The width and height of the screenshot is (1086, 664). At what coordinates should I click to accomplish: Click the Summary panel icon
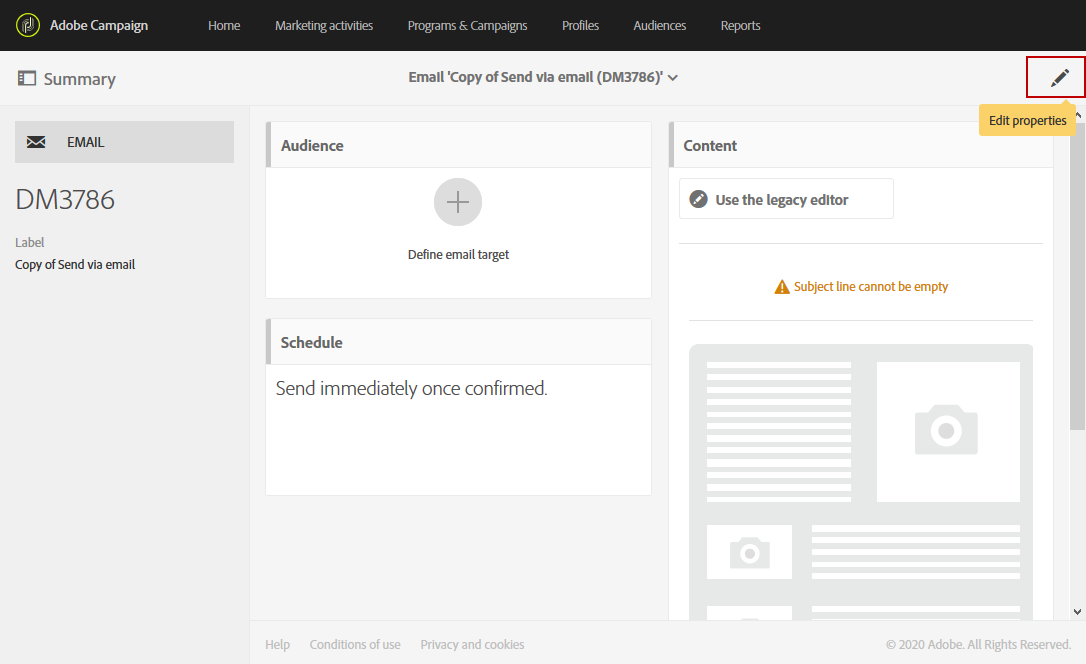point(27,78)
